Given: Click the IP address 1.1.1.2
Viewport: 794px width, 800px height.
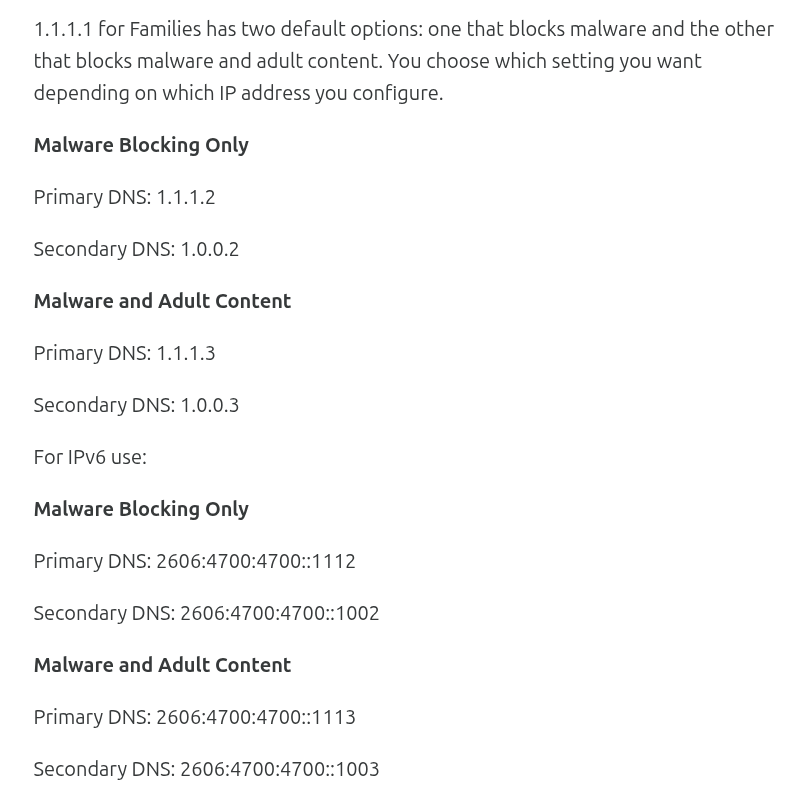Looking at the screenshot, I should tap(186, 197).
